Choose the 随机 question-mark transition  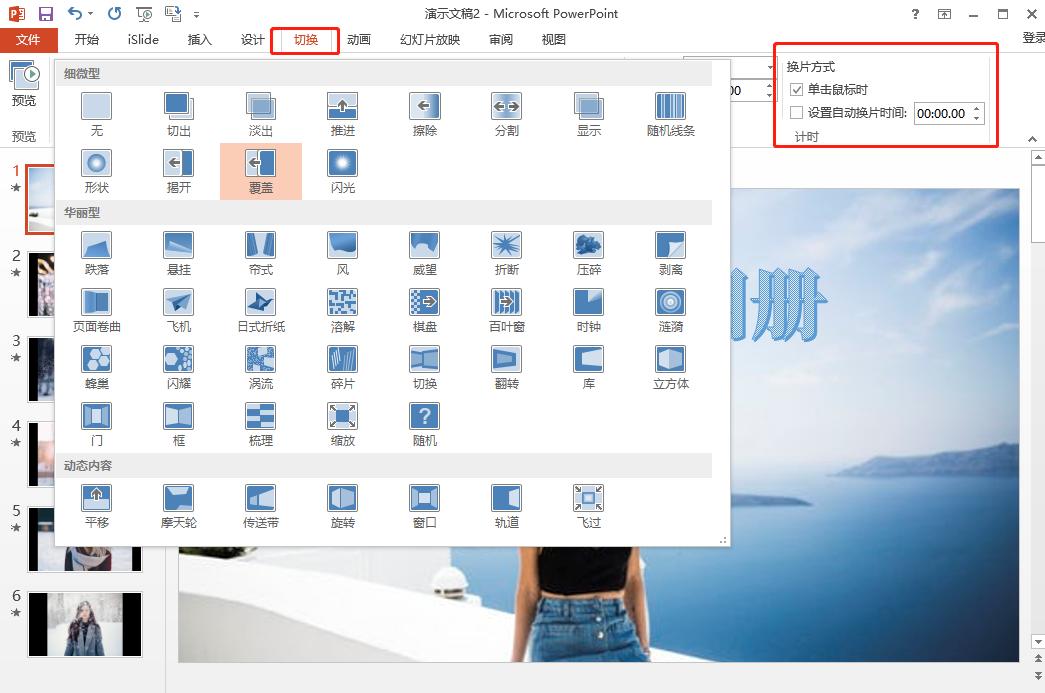[425, 425]
